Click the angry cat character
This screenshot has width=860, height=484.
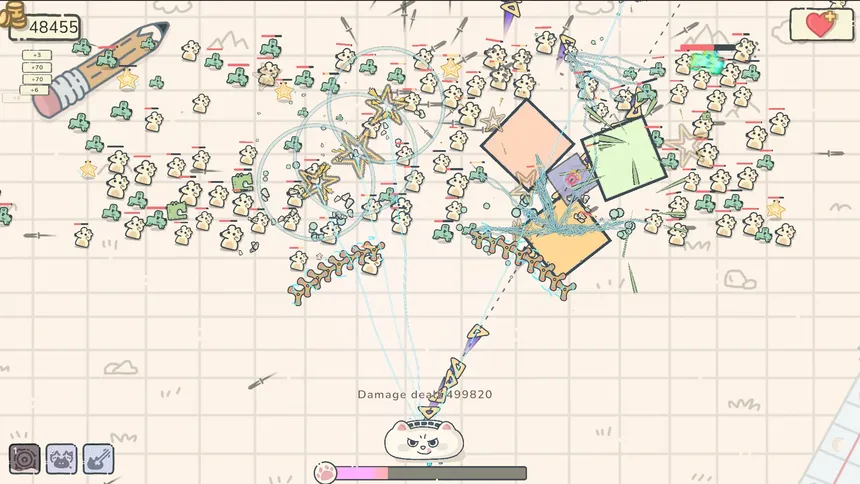(424, 440)
